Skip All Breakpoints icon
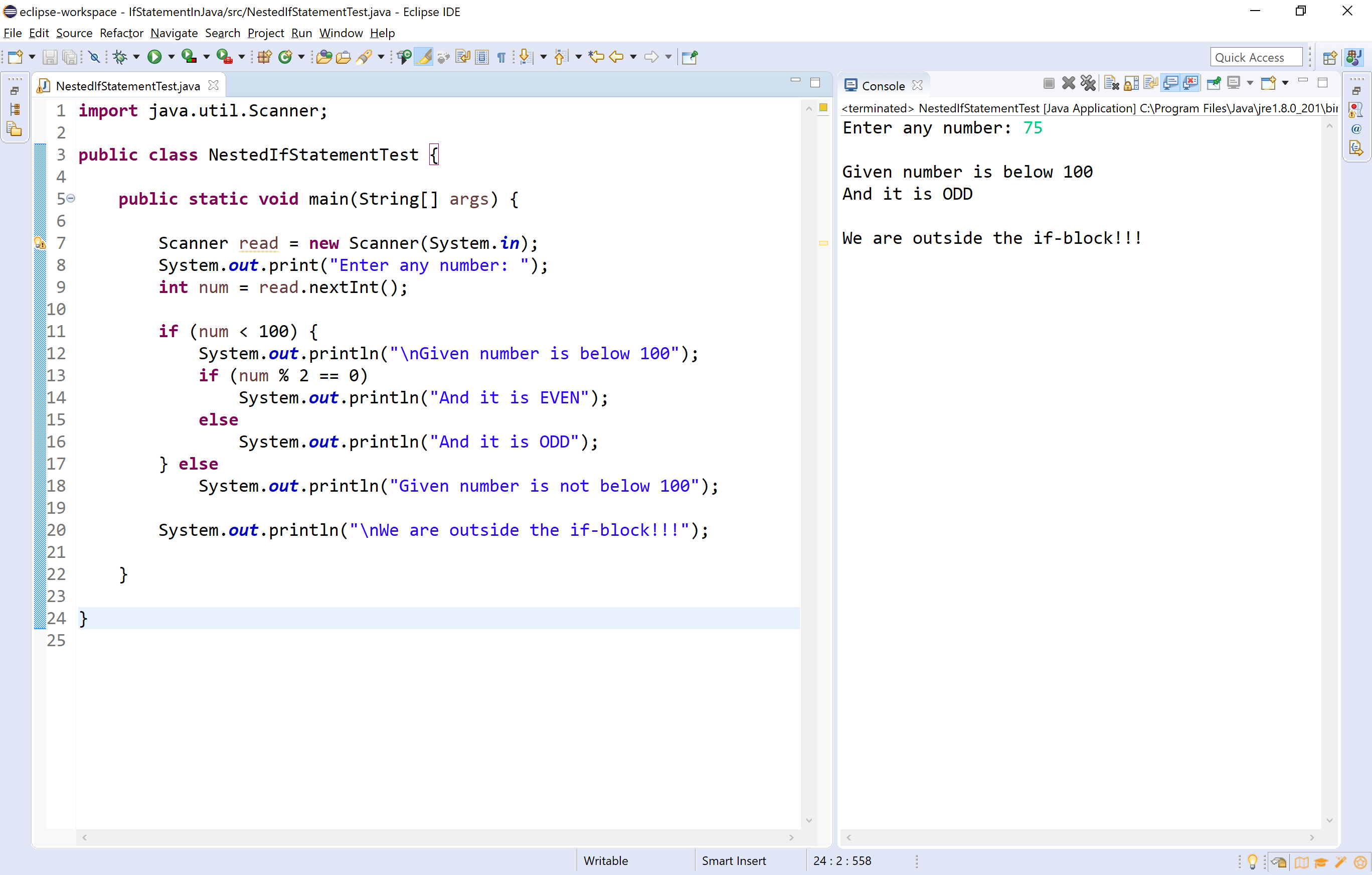 (94, 56)
